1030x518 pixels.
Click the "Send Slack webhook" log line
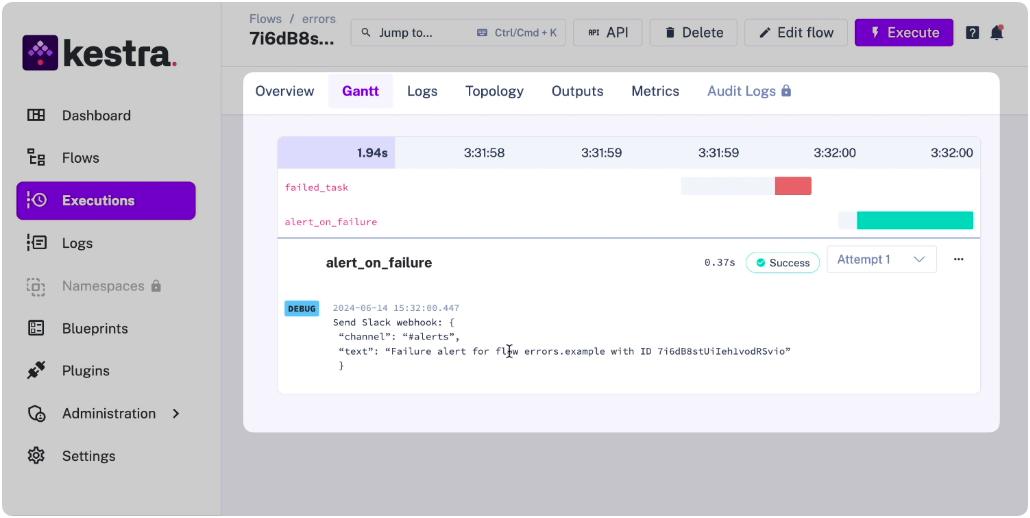394,322
